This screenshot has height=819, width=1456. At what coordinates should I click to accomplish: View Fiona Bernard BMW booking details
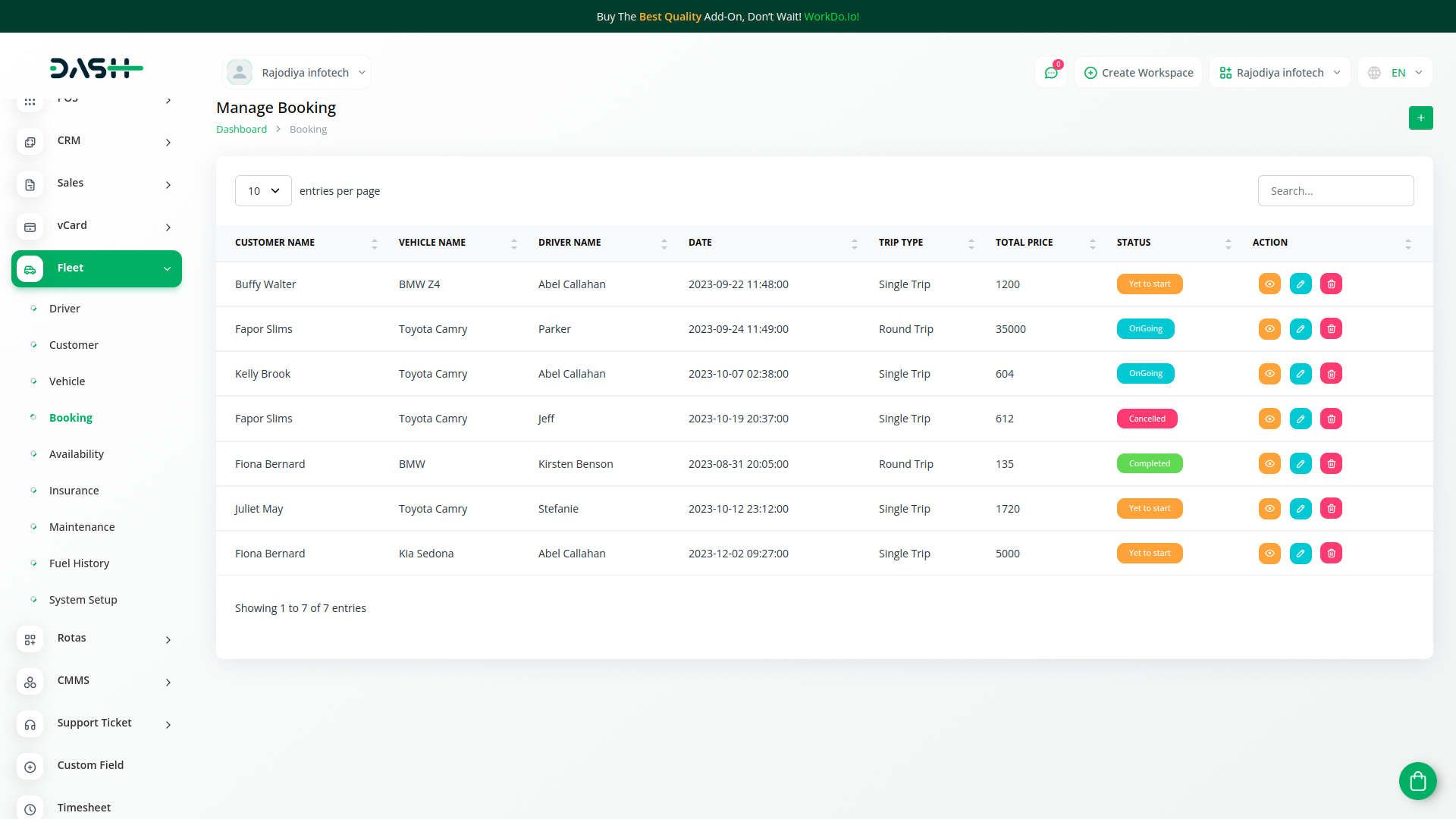[x=1269, y=463]
